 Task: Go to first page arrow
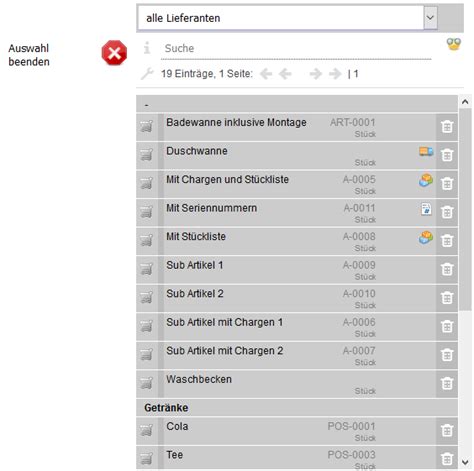click(x=266, y=74)
